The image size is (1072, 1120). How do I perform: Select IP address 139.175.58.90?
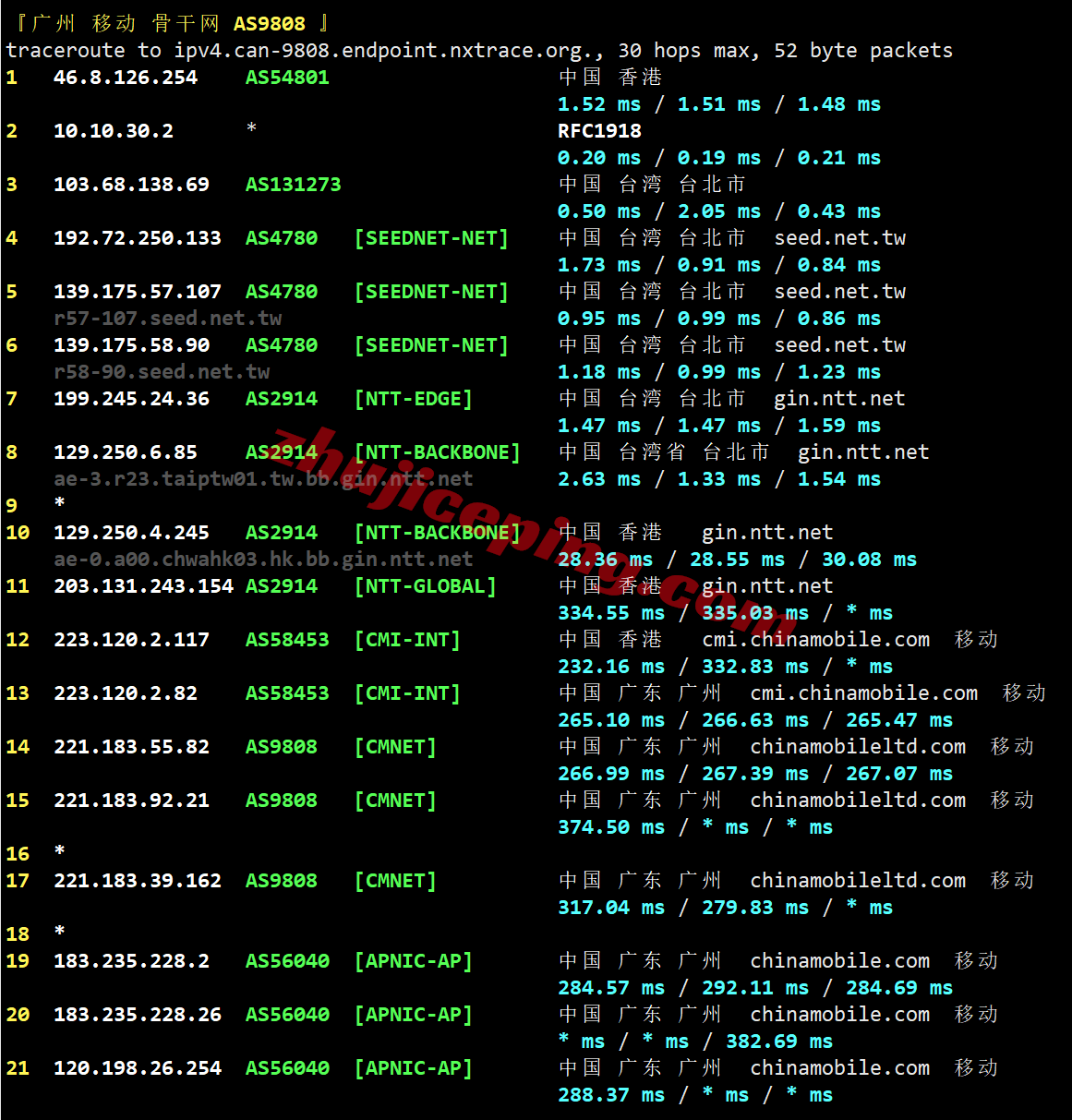click(132, 345)
